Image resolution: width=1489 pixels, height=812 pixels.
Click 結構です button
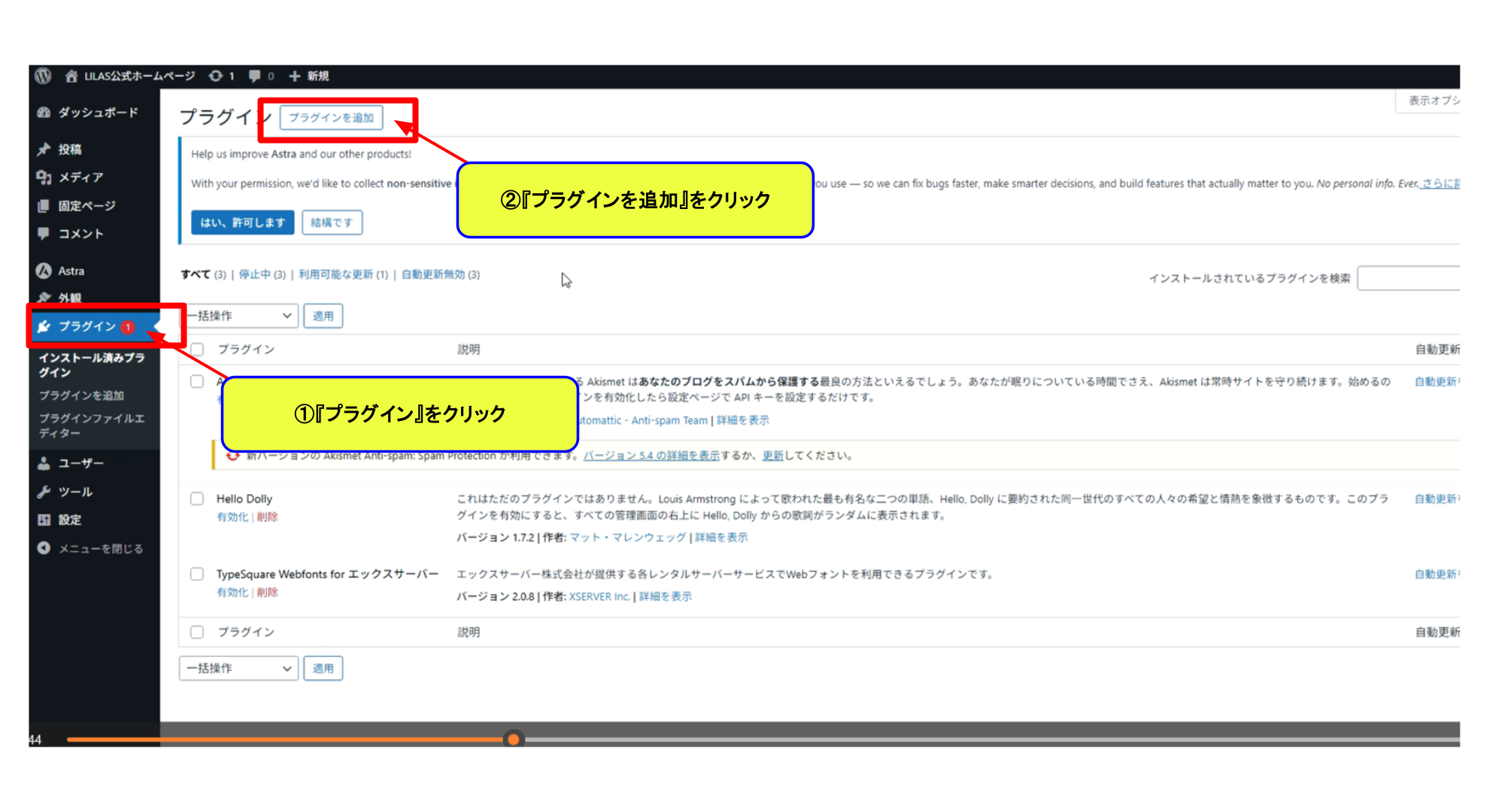tap(332, 223)
